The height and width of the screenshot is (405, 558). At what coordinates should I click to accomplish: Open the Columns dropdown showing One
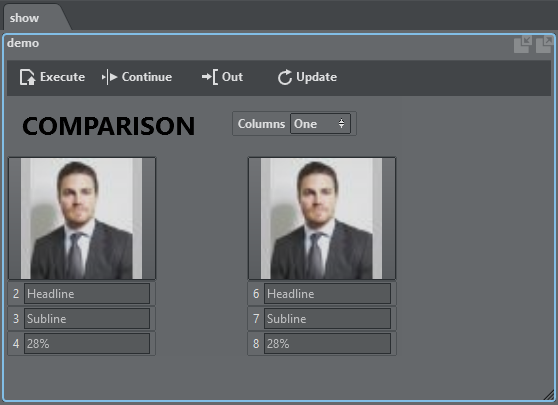pos(320,123)
